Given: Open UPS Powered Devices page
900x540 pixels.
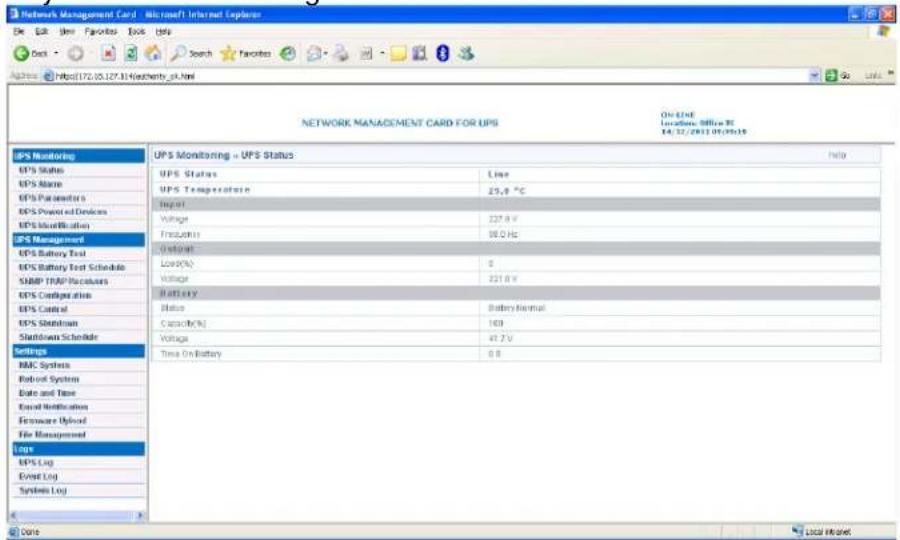Looking at the screenshot, I should pyautogui.click(x=63, y=211).
